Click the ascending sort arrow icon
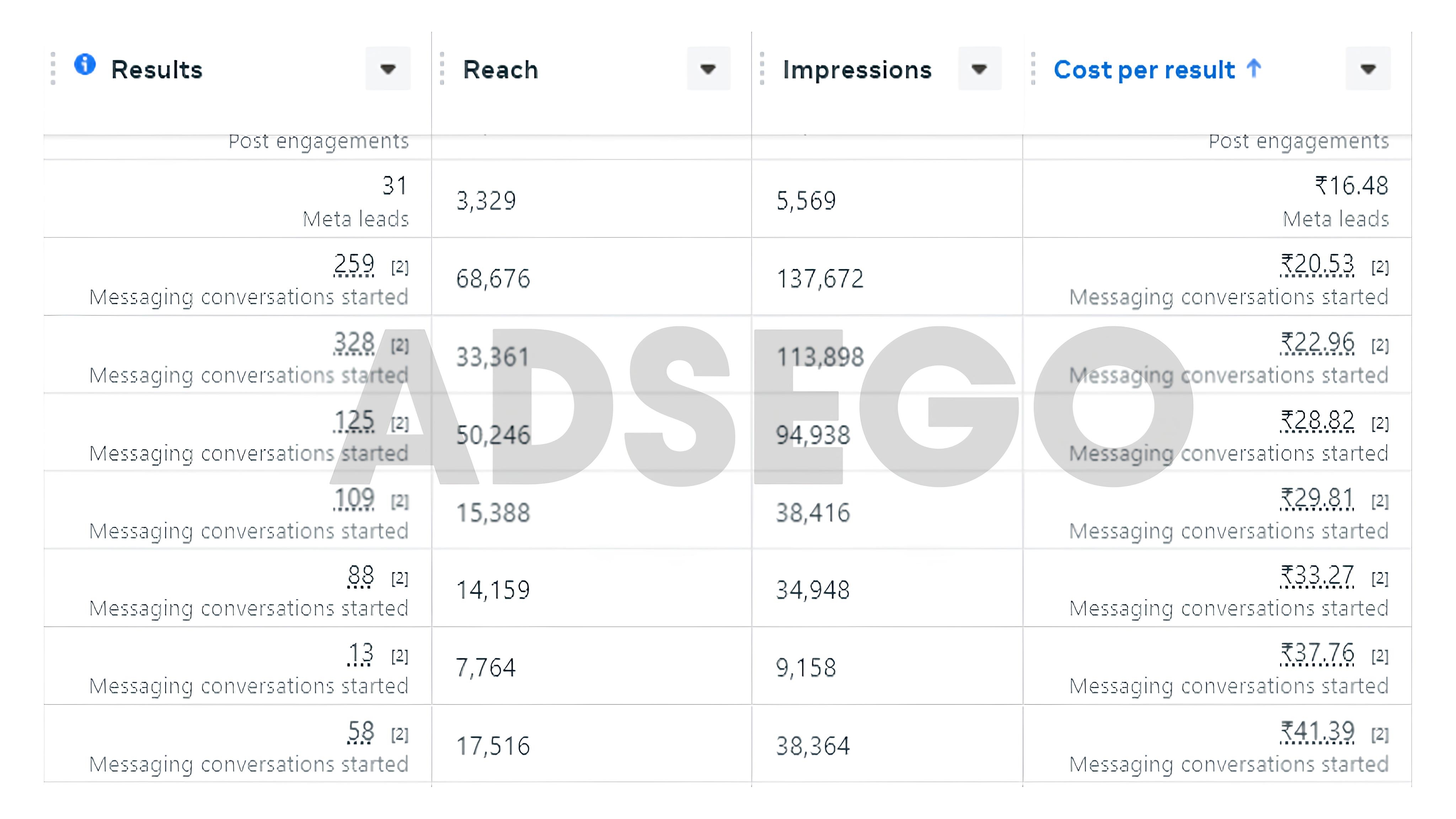Screen dimensions: 1456x819 [1254, 68]
